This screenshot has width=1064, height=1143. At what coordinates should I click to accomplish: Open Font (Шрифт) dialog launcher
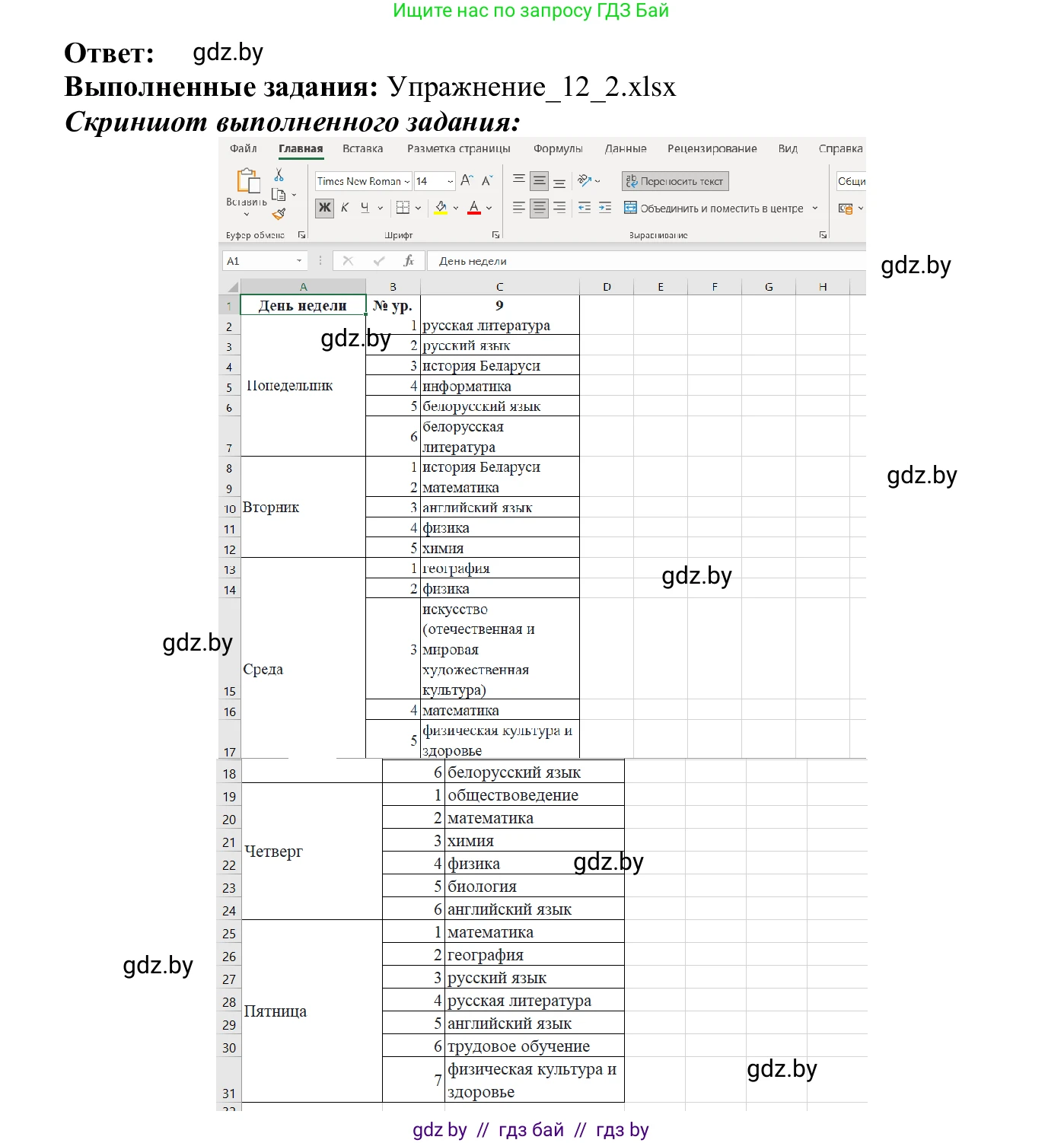(x=495, y=235)
